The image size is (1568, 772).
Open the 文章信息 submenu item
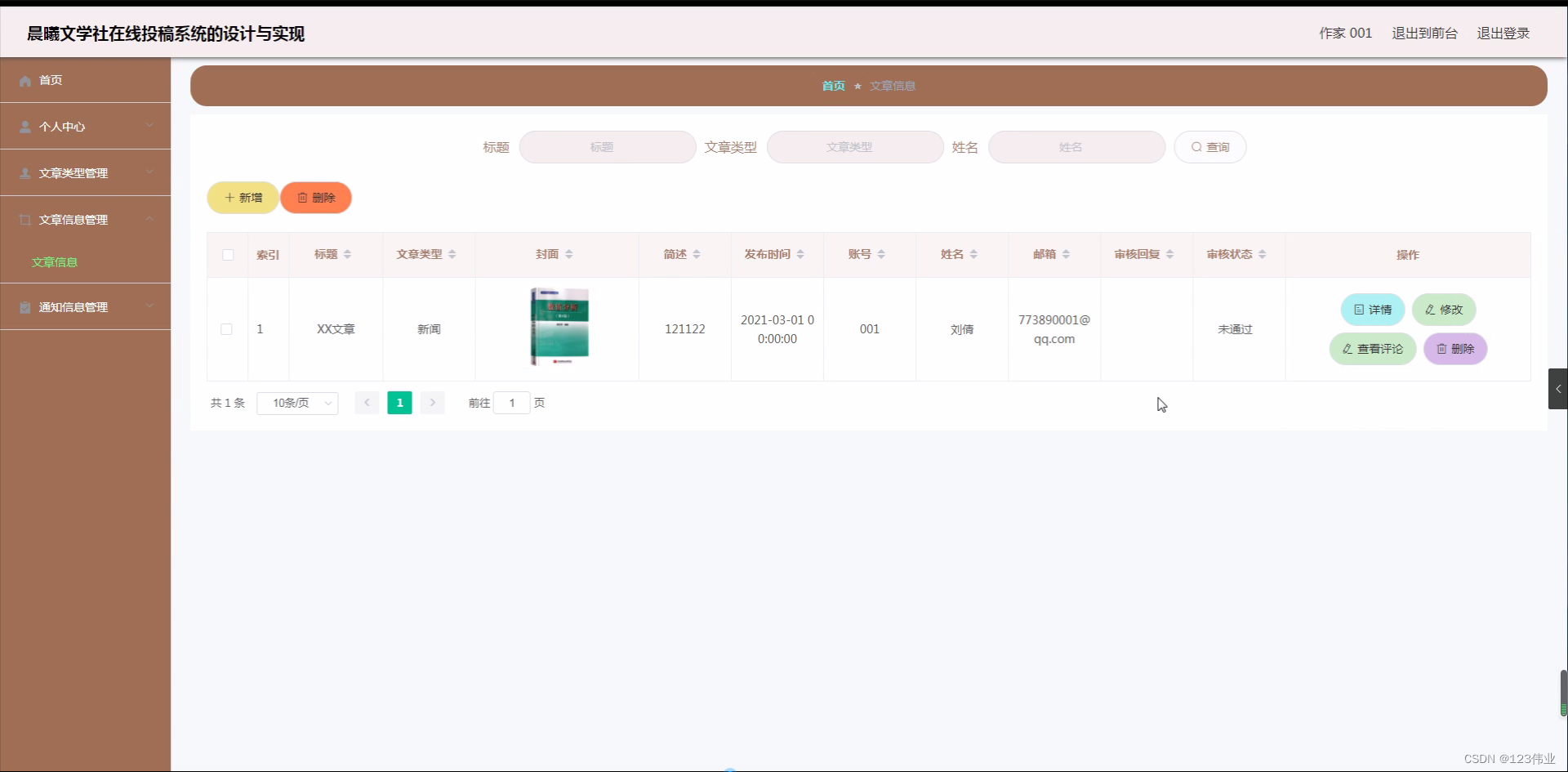(x=54, y=262)
